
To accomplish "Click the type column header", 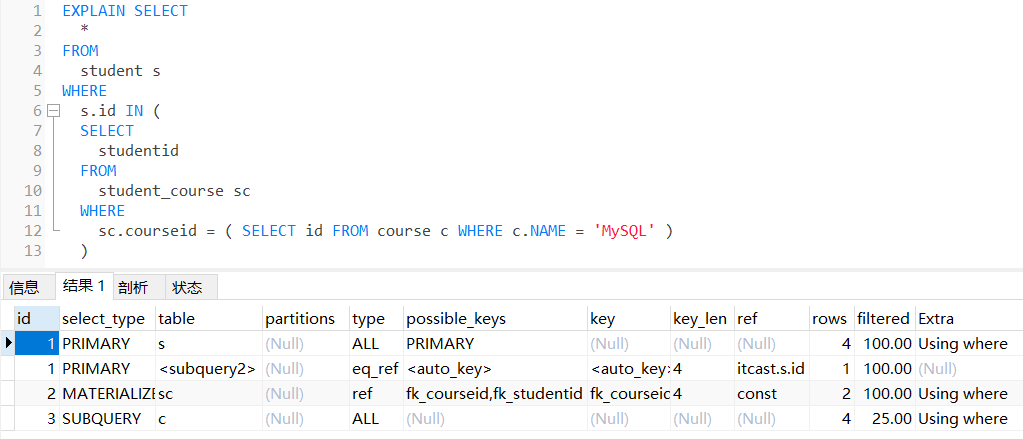I will pyautogui.click(x=376, y=319).
